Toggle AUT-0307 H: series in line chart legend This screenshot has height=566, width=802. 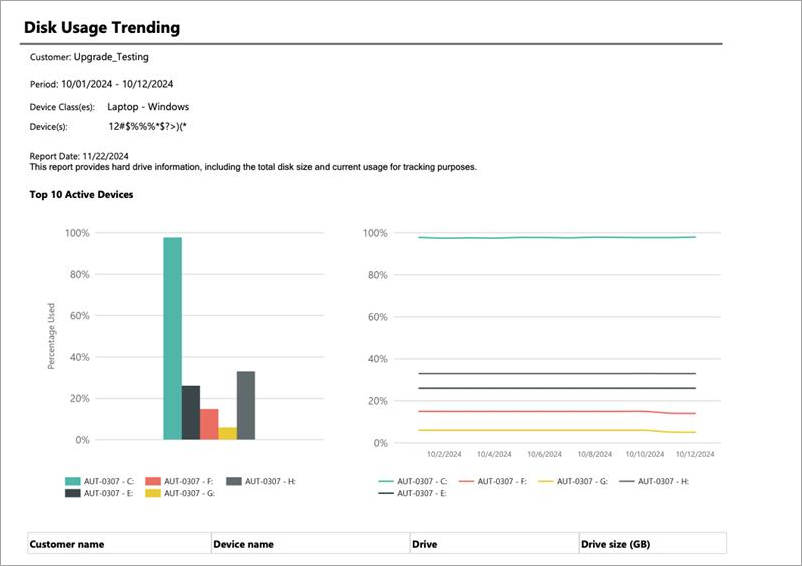pyautogui.click(x=659, y=481)
